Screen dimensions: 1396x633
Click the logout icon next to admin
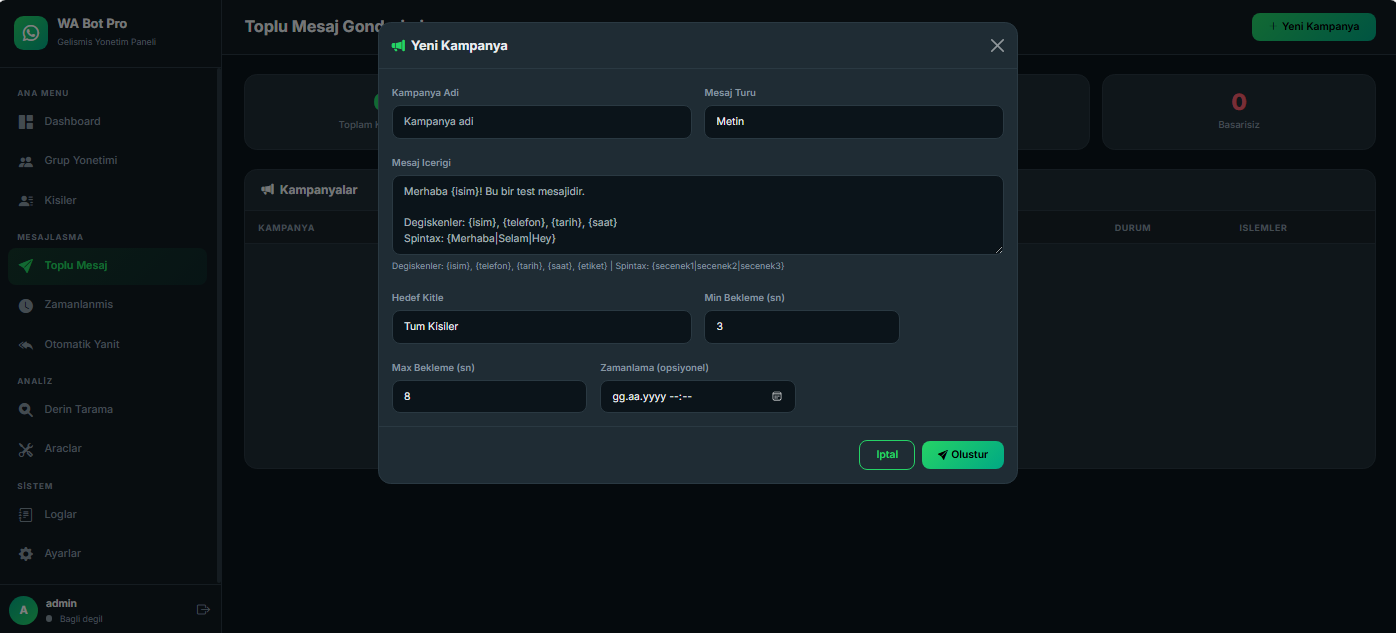[x=203, y=610]
